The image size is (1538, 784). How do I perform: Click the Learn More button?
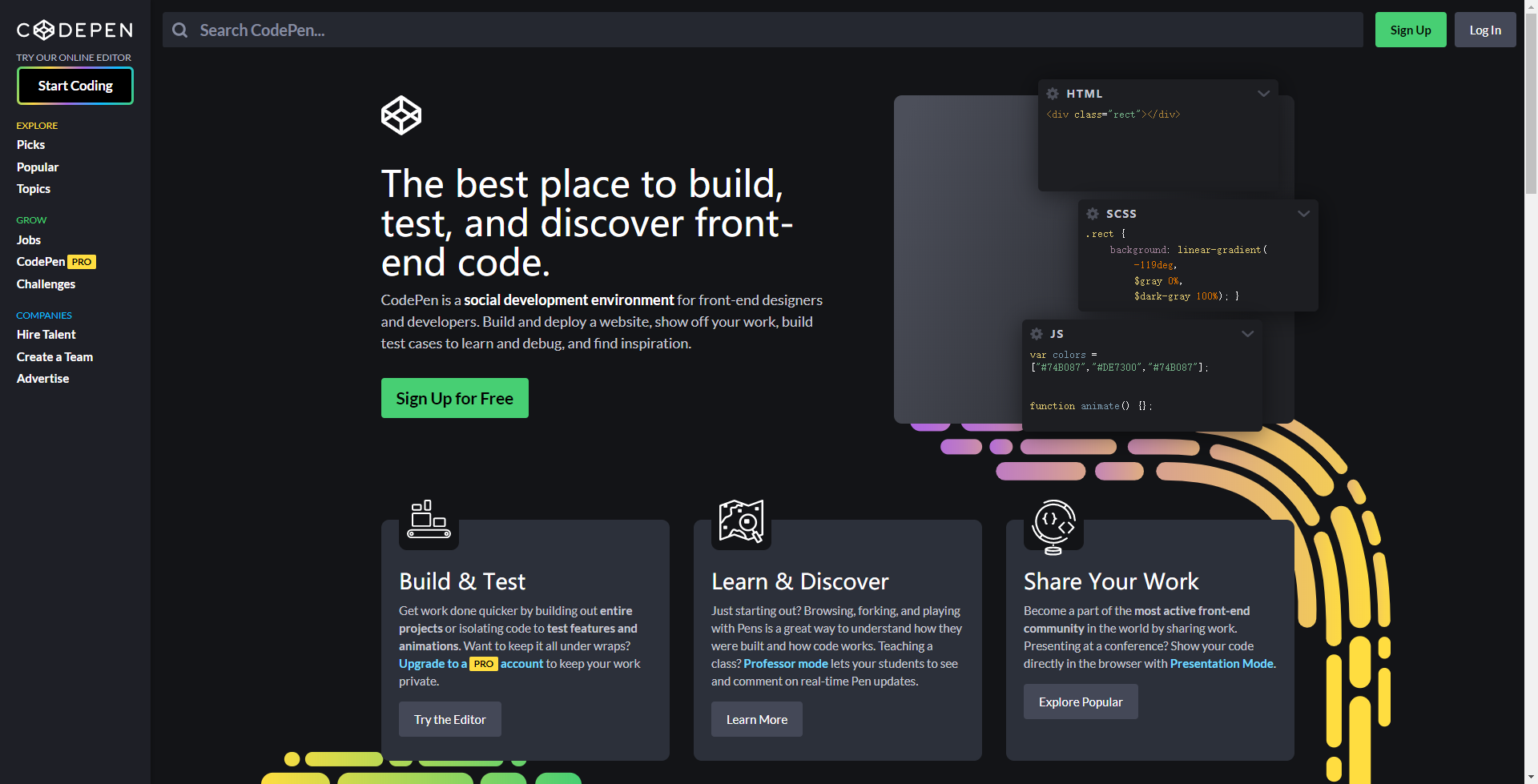757,719
